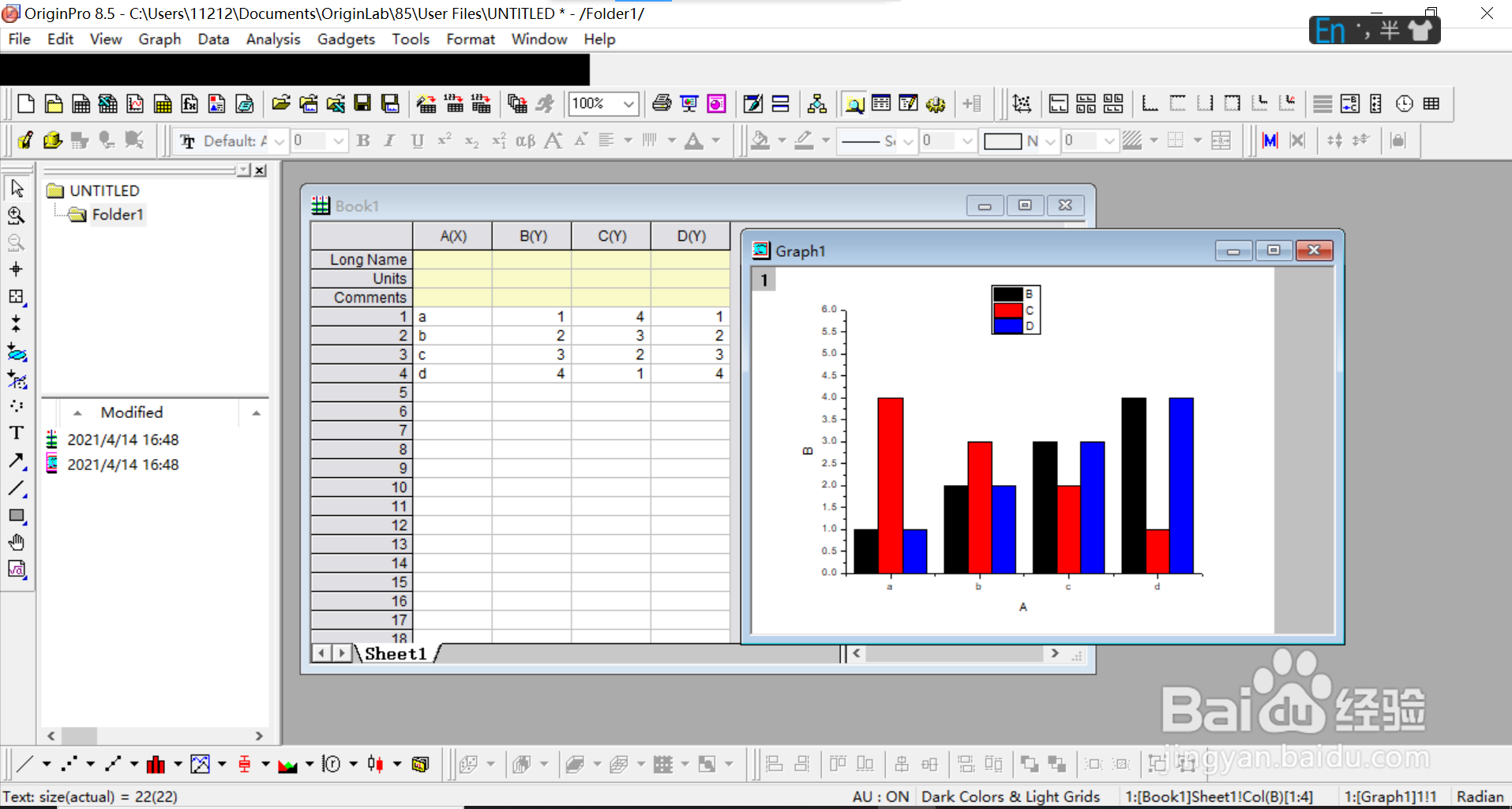The width and height of the screenshot is (1512, 809).
Task: Select the Screen Reader crosshair tool
Action: [17, 269]
